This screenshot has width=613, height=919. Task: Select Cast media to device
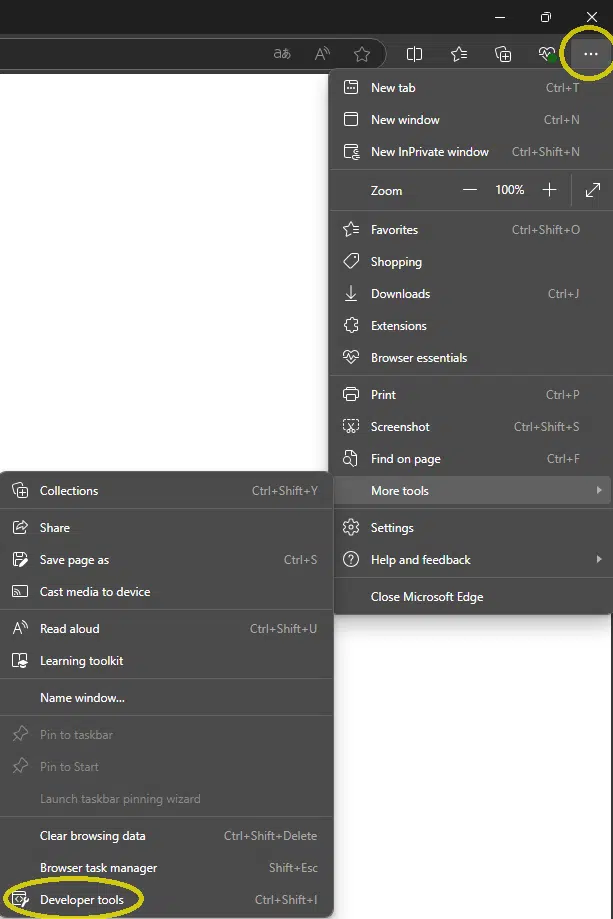(x=95, y=592)
